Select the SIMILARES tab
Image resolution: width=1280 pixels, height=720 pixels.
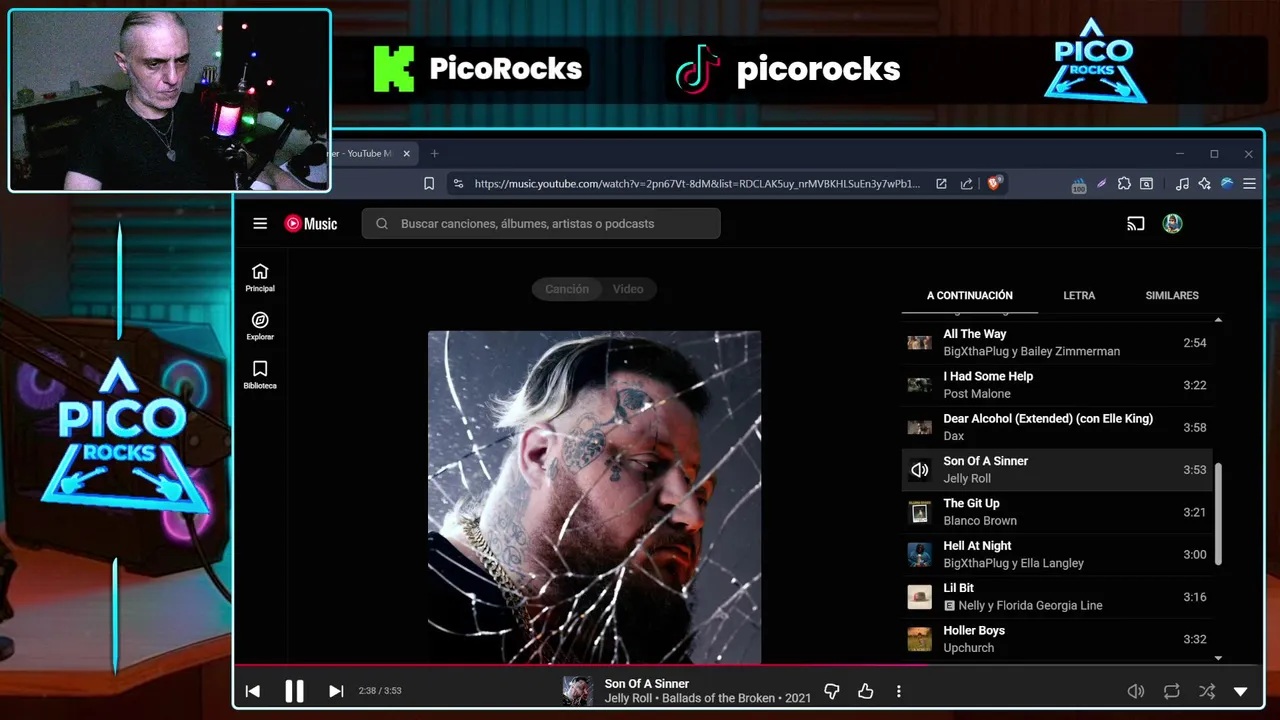tap(1172, 296)
